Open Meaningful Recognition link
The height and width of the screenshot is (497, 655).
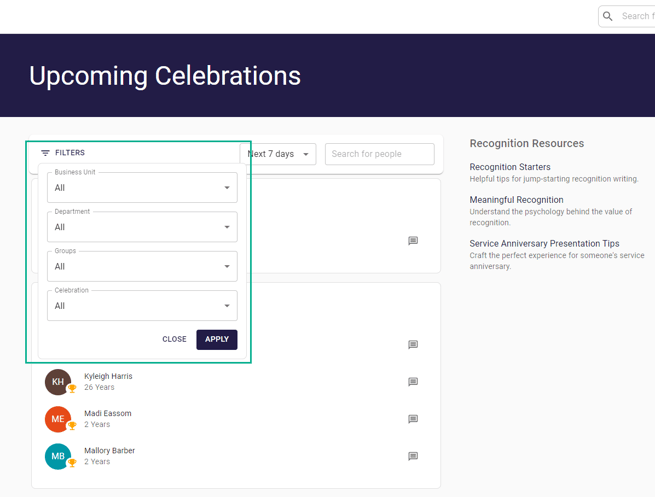[516, 200]
